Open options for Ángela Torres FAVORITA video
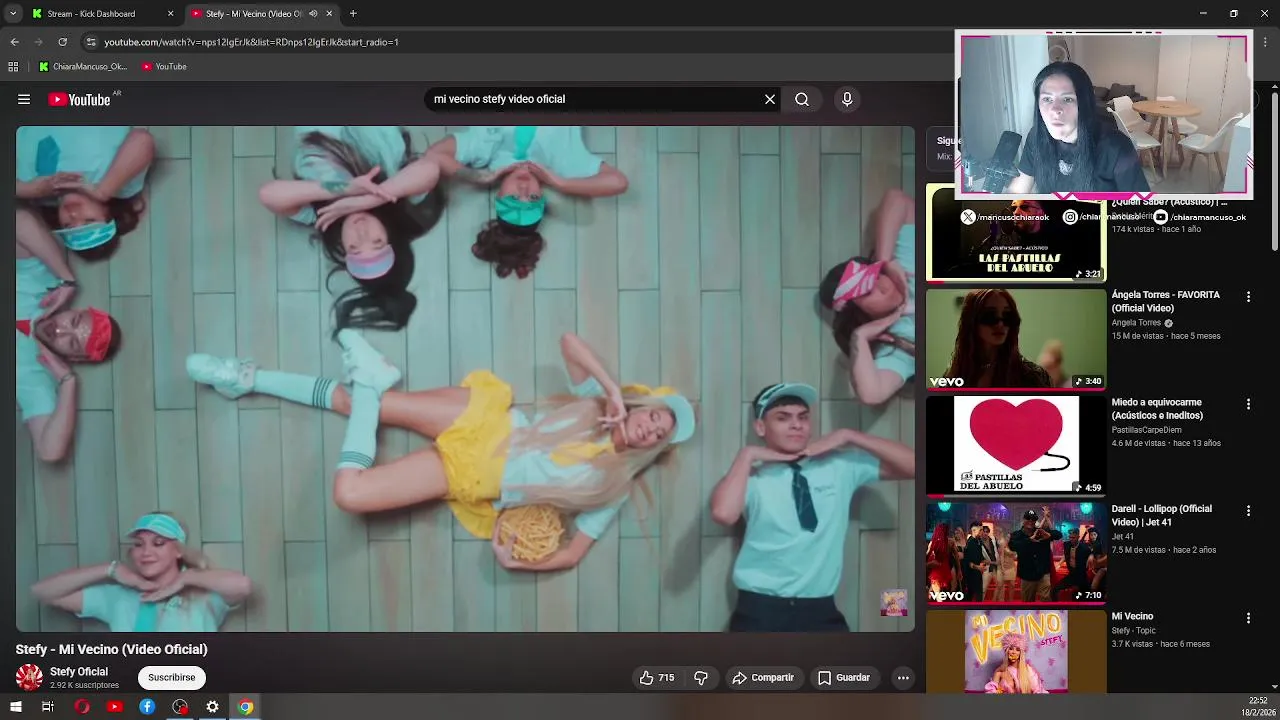This screenshot has width=1280, height=720. [x=1248, y=297]
